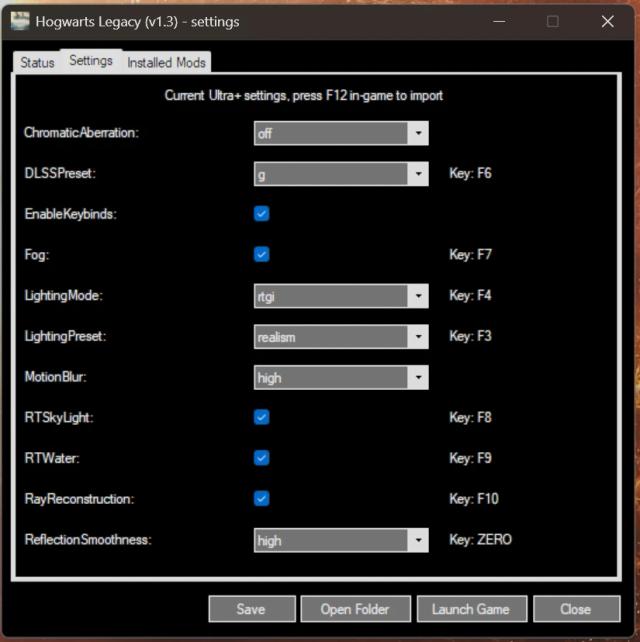Toggle the RTWater checkbox
Screen dimensions: 640x642
pyautogui.click(x=262, y=457)
